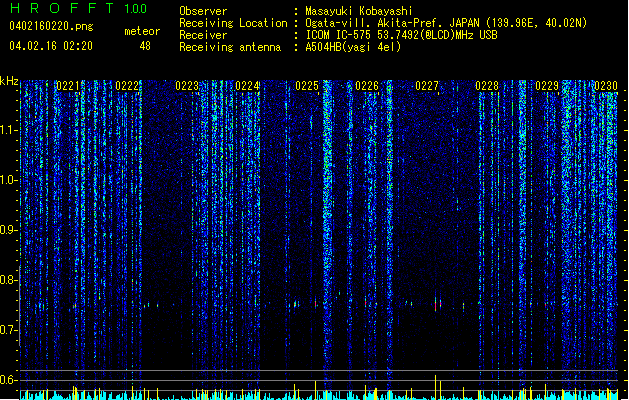Click time marker 0225 on spectrogram
Image resolution: width=629 pixels, height=400 pixels.
307,86
